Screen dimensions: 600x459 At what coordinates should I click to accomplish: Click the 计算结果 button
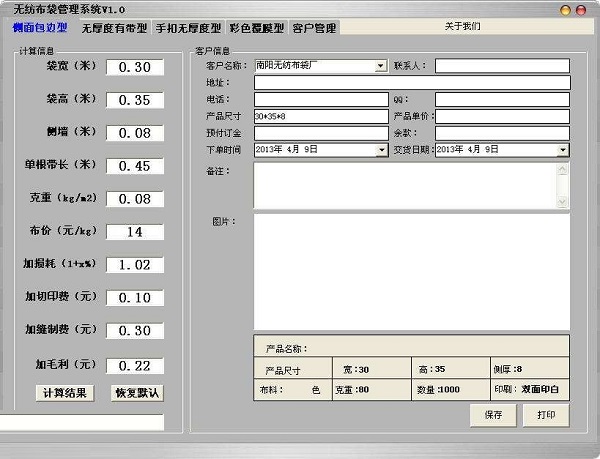(x=65, y=393)
